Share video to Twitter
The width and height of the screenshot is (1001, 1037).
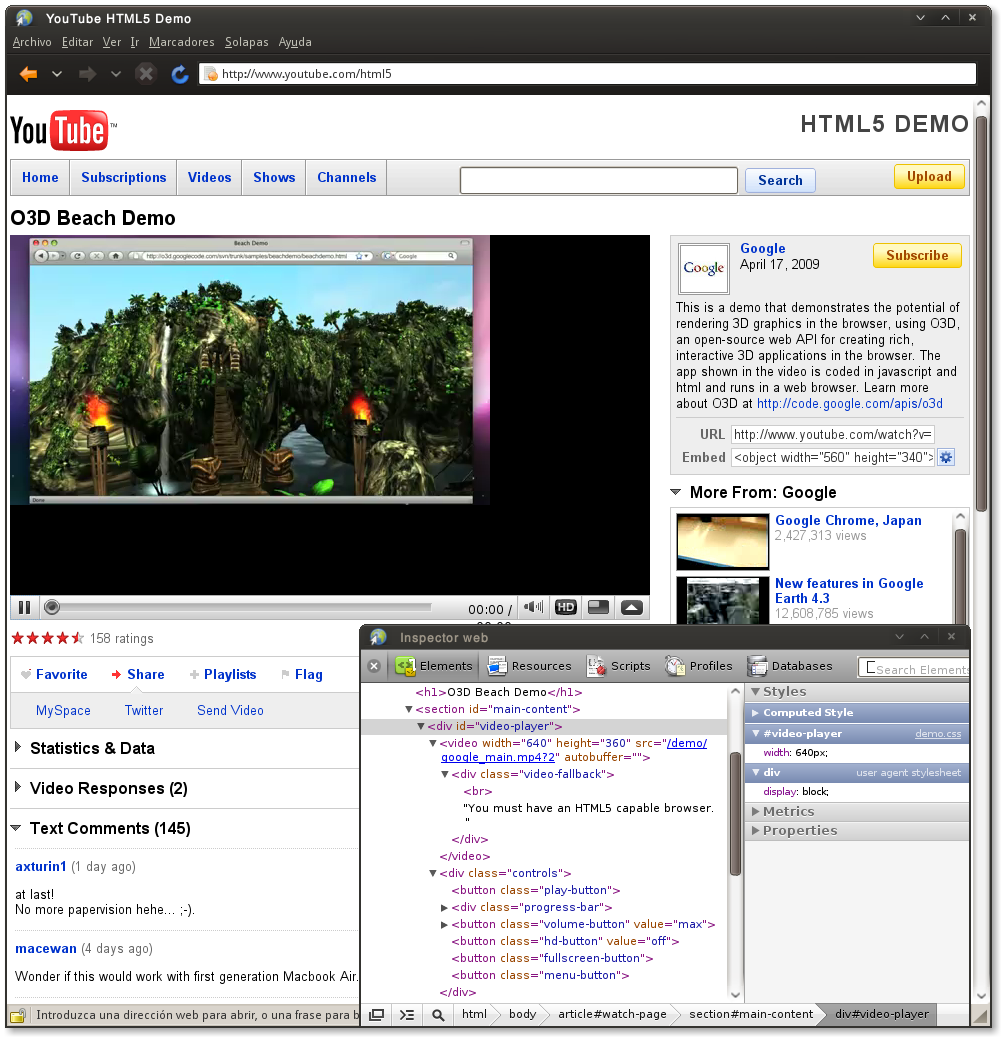click(143, 710)
